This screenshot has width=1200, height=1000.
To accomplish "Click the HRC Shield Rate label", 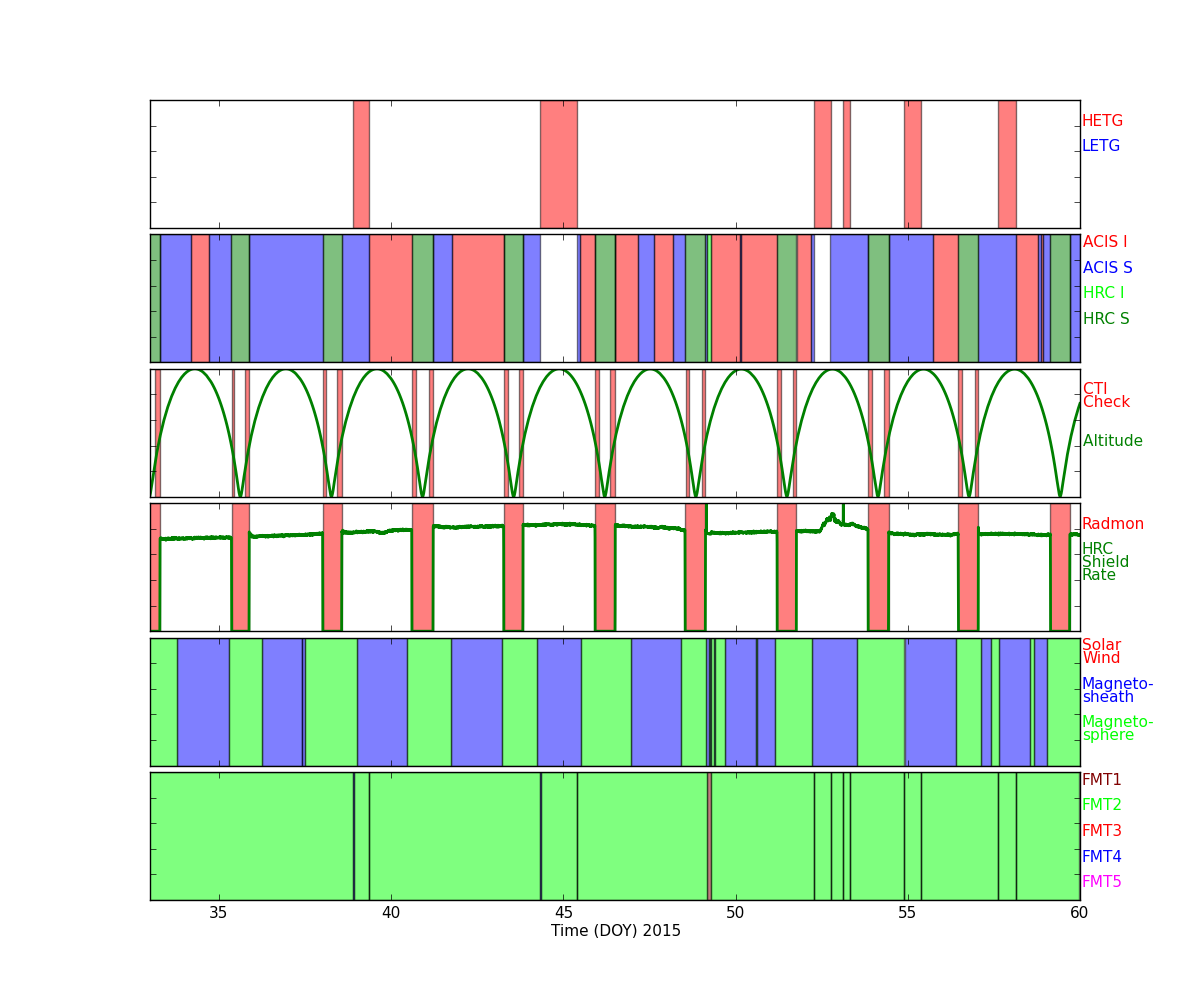I will 1105,562.
